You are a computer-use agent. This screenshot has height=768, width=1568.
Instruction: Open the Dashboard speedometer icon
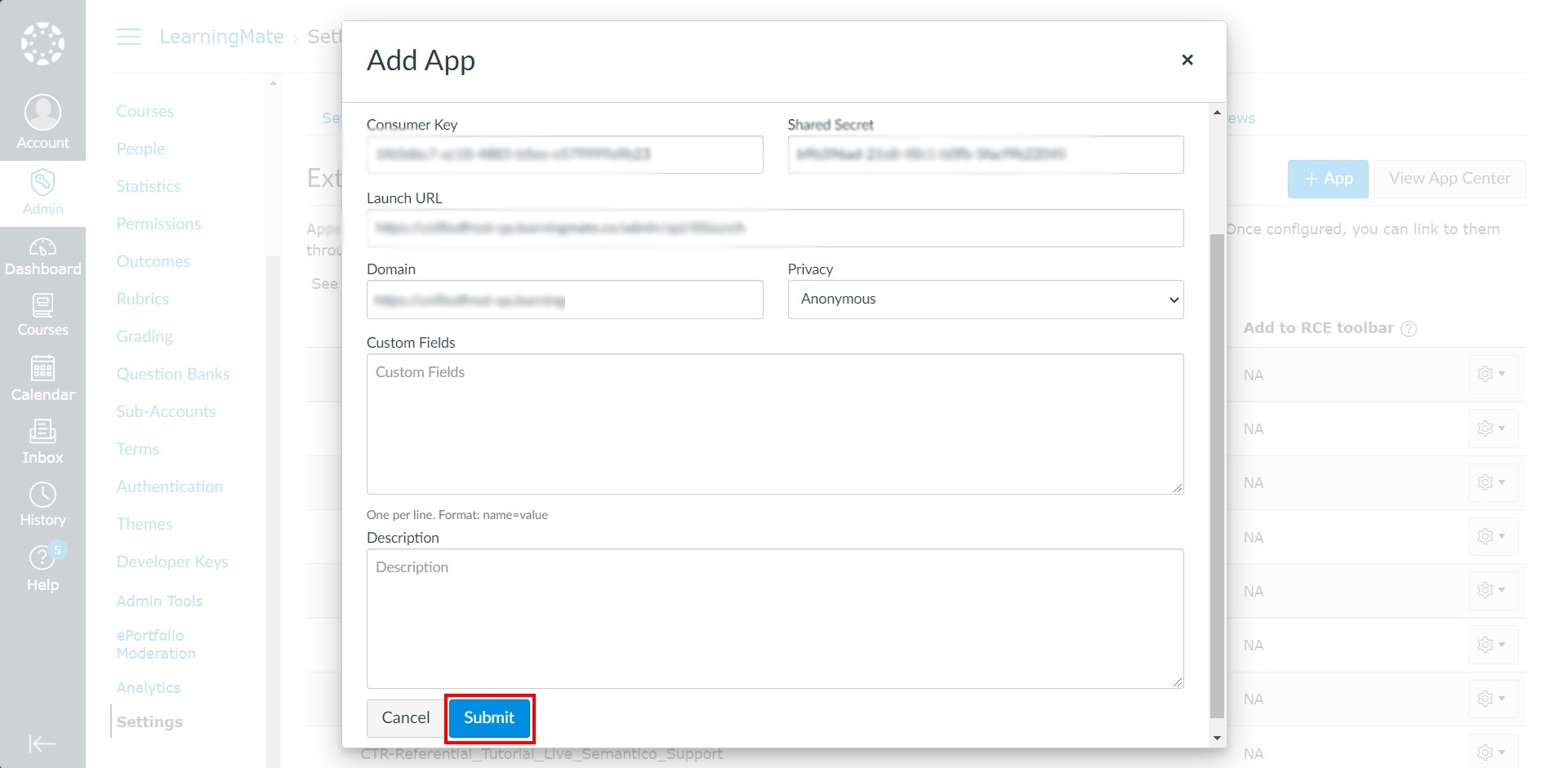coord(42,246)
